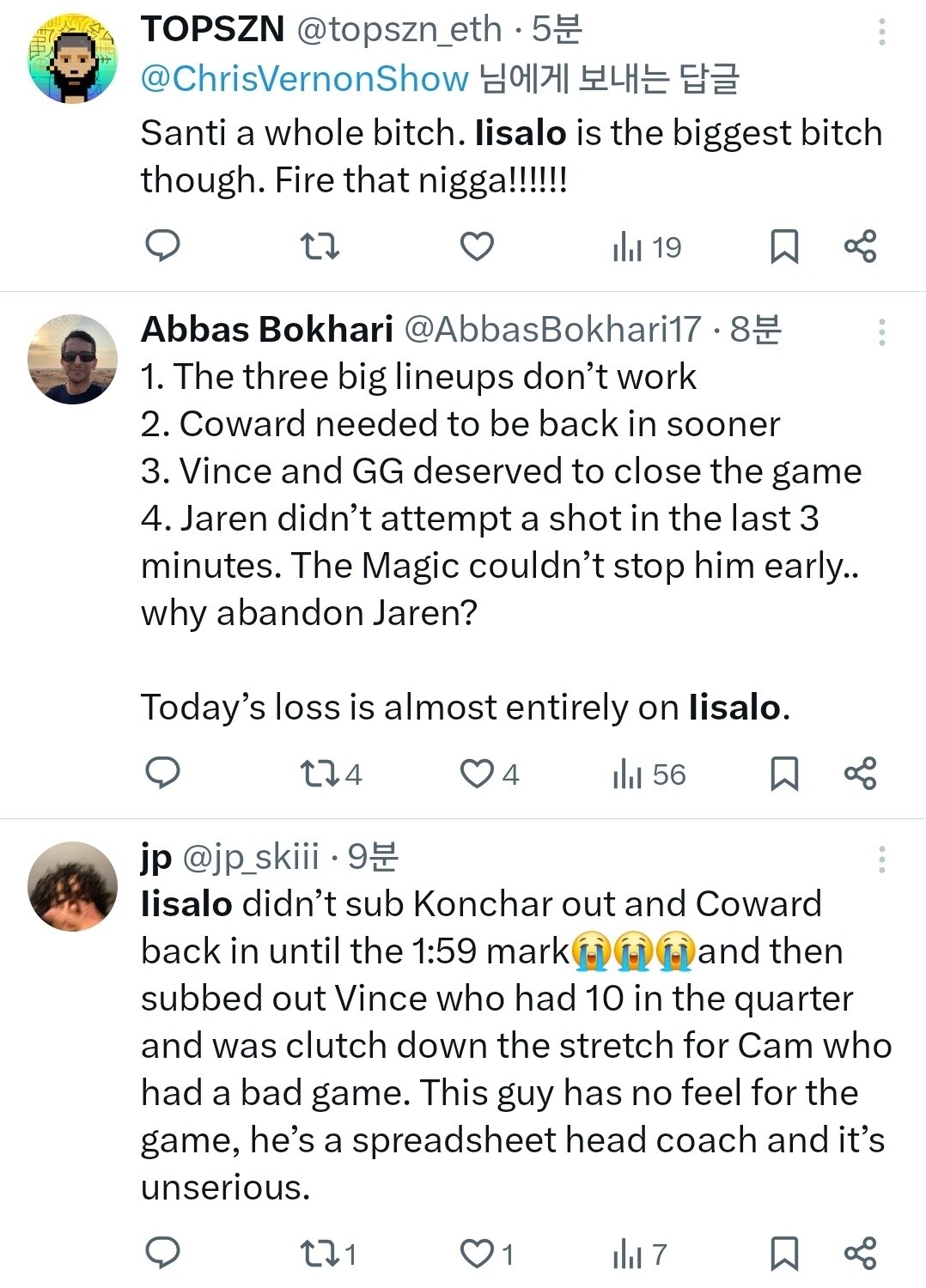Screen dimensions: 926x1288
Task: Like TOPSZN's tweet
Action: tap(477, 247)
